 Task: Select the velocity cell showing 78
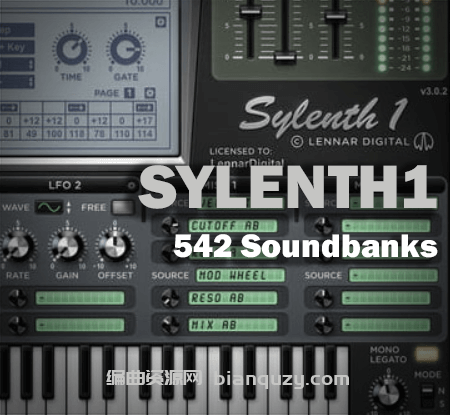pos(99,134)
